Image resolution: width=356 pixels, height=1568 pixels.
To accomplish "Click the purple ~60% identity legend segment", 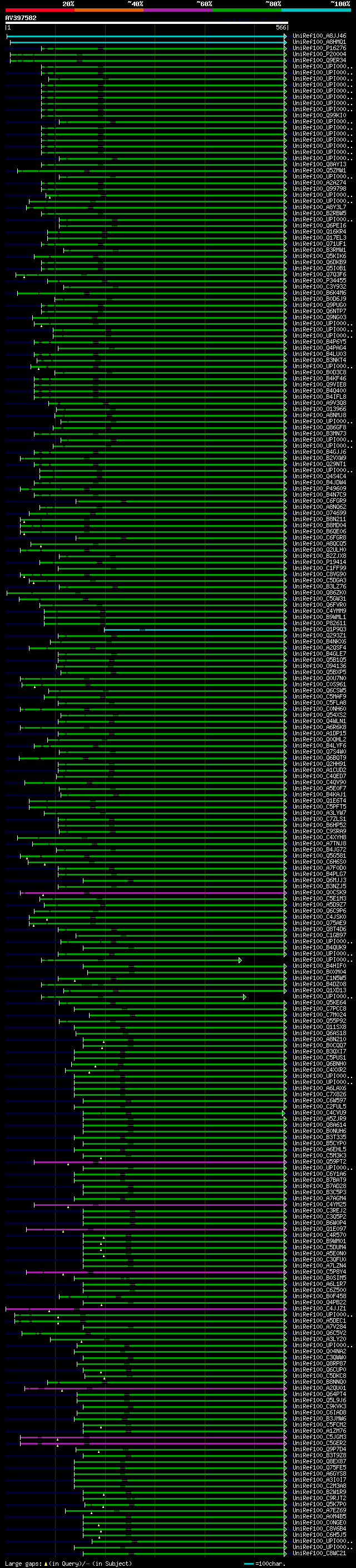I will [x=177, y=10].
